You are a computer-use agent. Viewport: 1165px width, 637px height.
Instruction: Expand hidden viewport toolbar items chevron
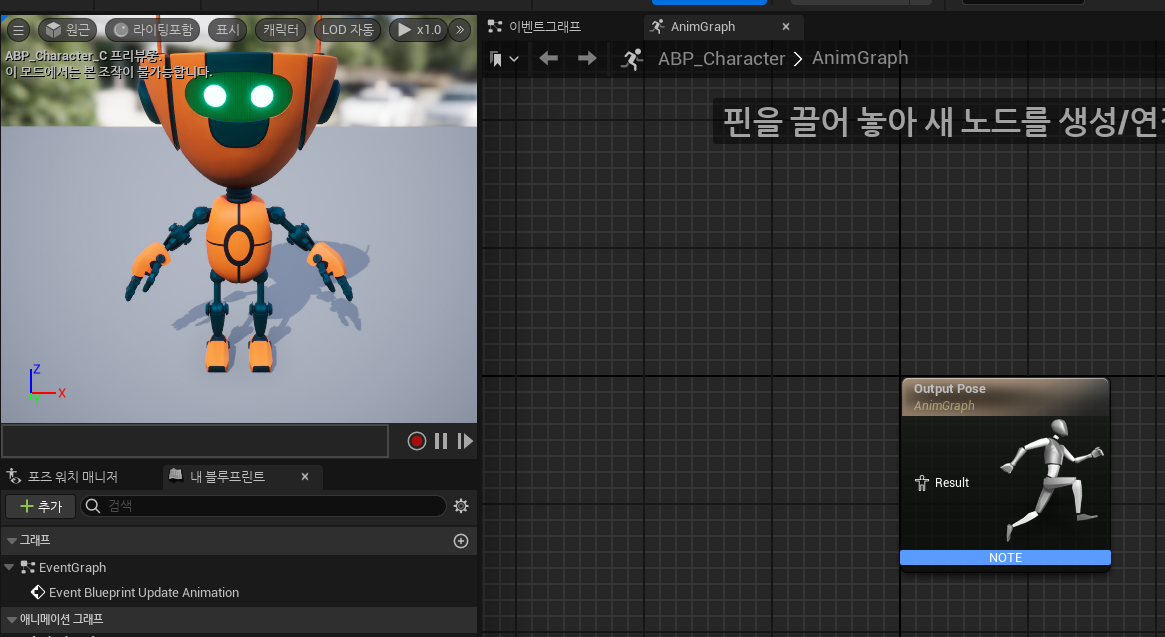pos(460,30)
